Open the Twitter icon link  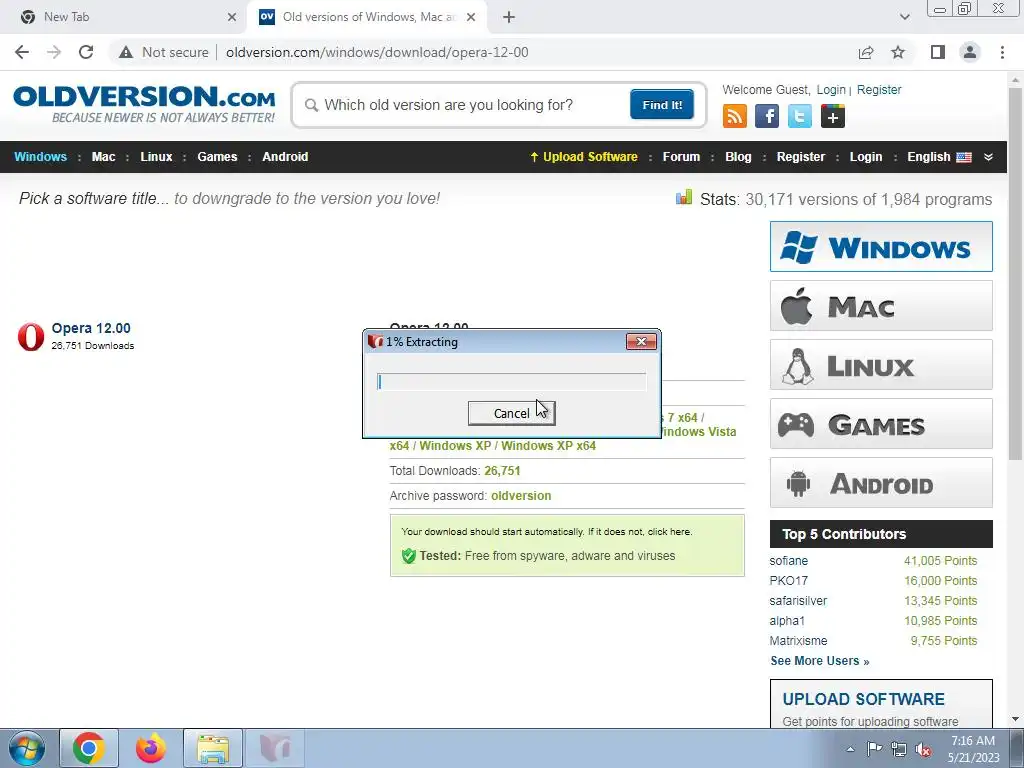point(799,116)
